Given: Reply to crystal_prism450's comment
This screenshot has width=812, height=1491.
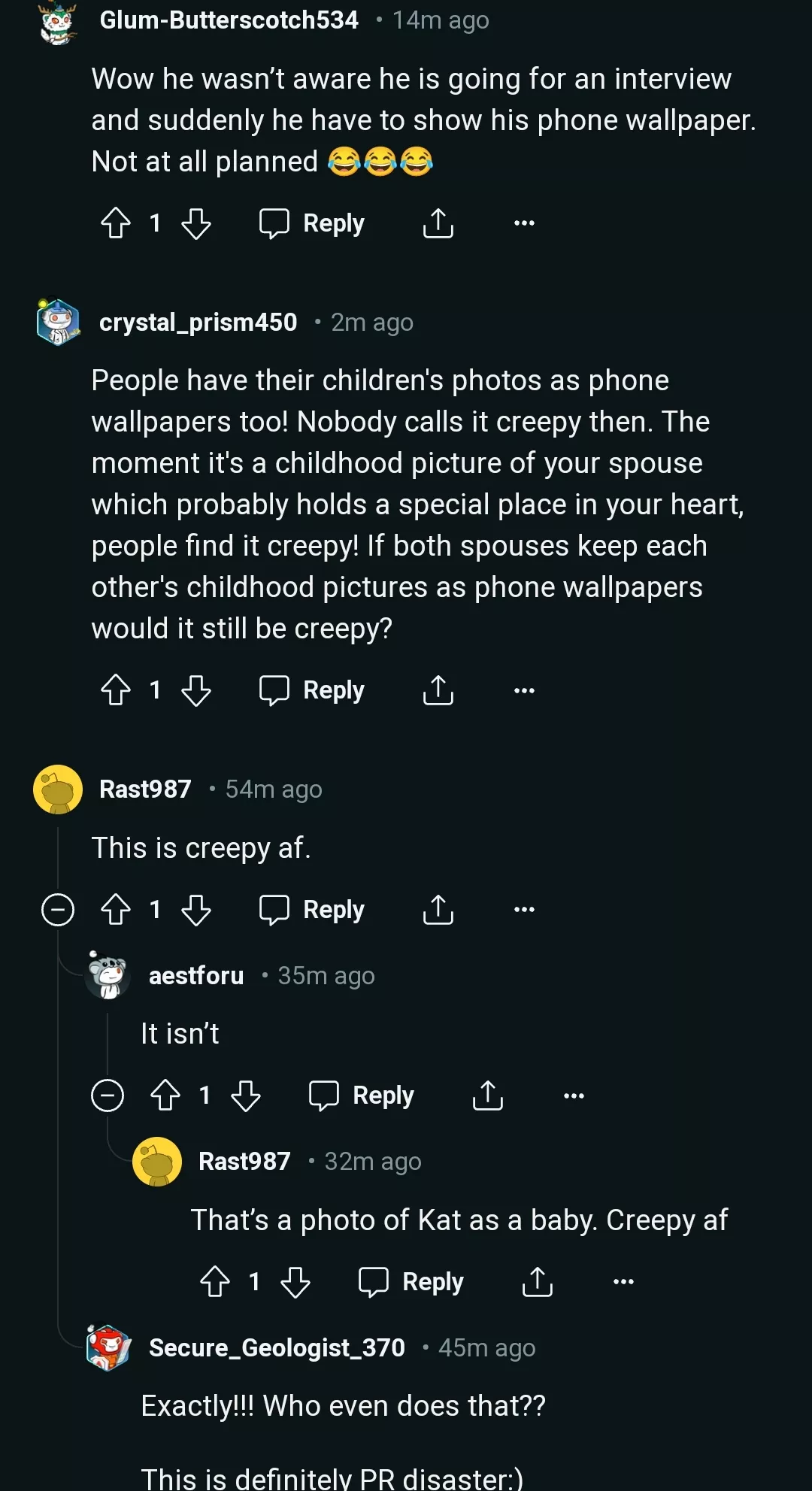Looking at the screenshot, I should click(312, 690).
